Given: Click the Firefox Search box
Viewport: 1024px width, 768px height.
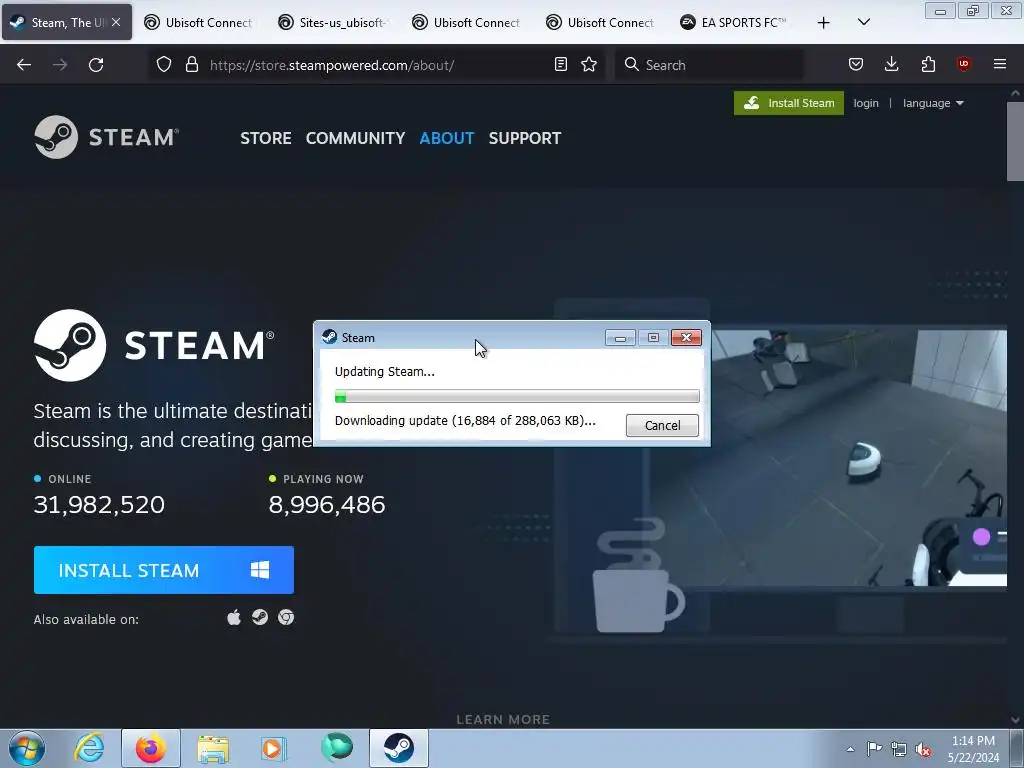Looking at the screenshot, I should [x=709, y=65].
